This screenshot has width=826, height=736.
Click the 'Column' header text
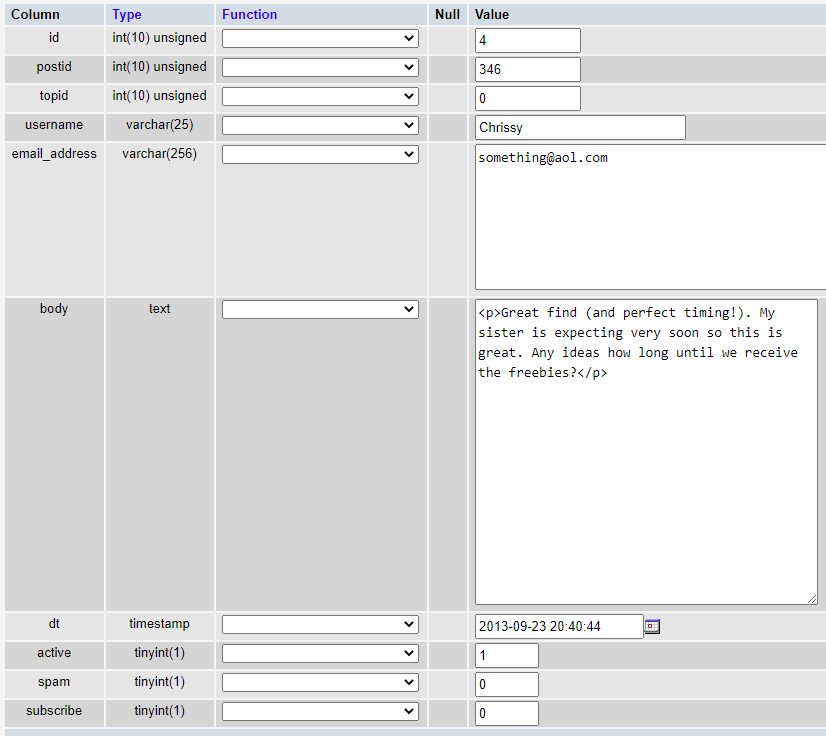point(35,14)
